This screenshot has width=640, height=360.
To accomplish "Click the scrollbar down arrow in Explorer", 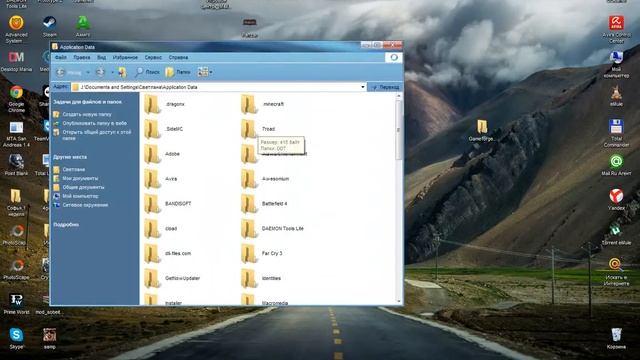I will coord(398,301).
